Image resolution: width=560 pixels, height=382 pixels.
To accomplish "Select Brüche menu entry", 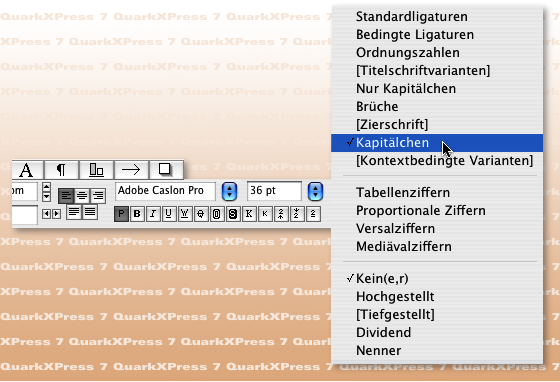I will tap(437, 107).
